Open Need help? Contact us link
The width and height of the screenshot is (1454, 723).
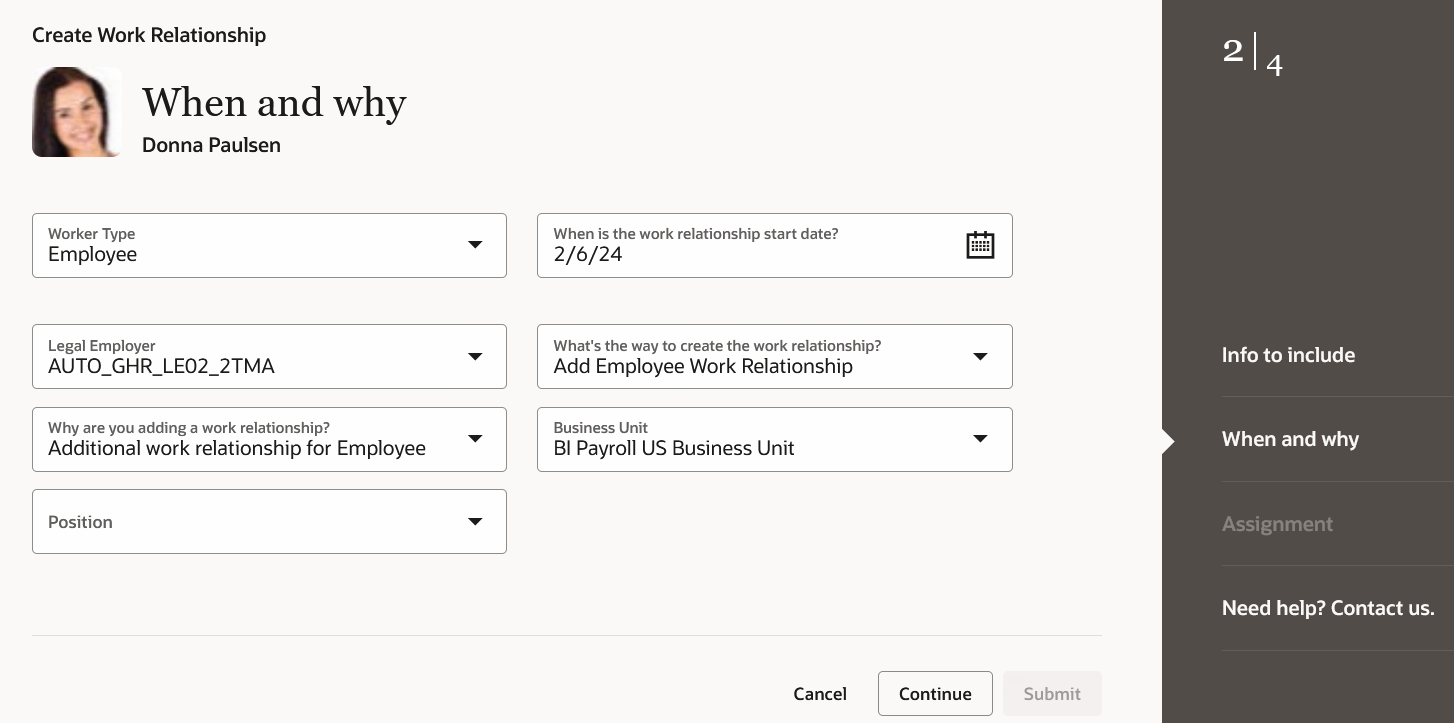pyautogui.click(x=1328, y=608)
